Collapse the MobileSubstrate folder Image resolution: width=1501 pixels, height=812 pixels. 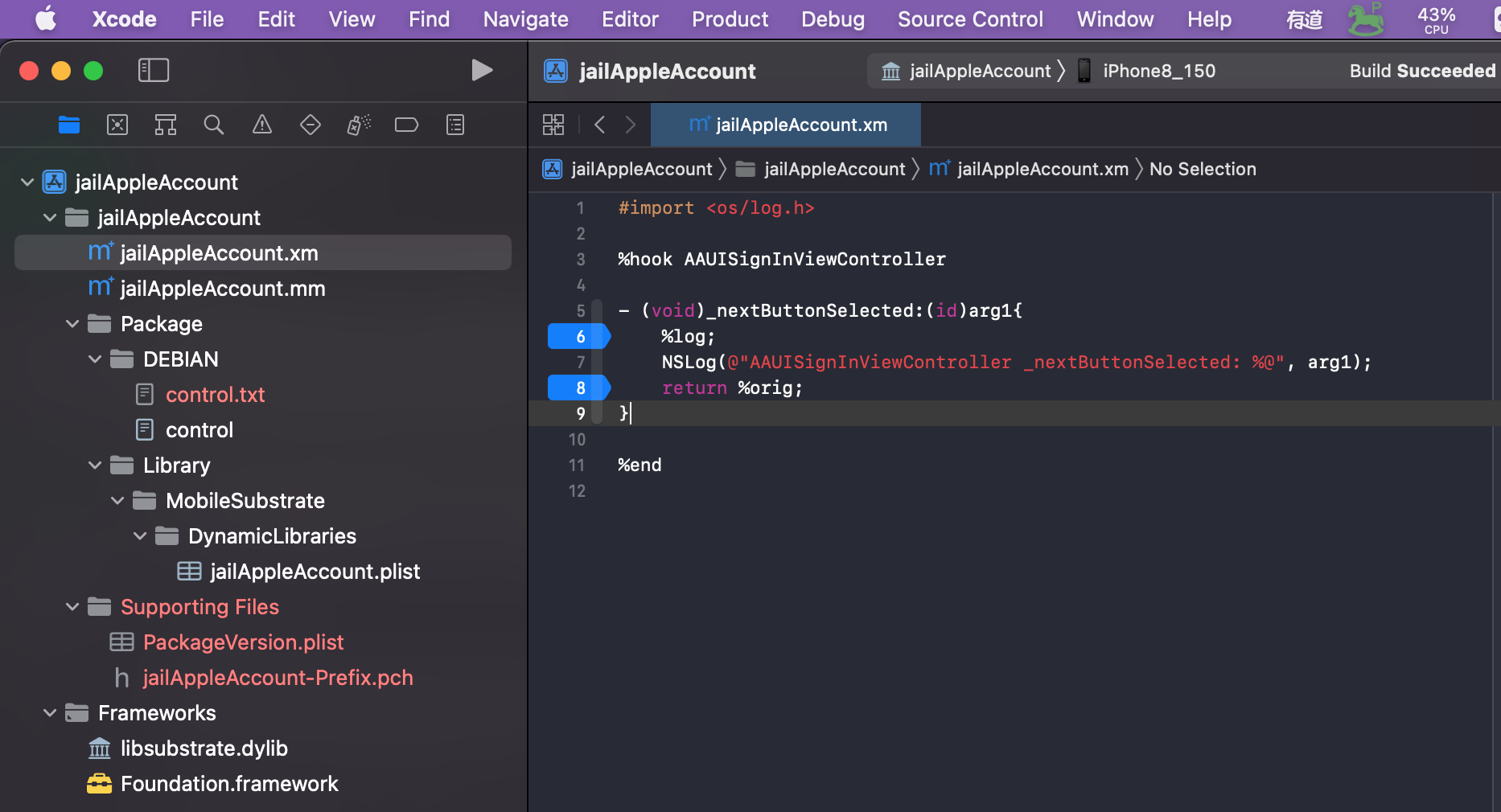coord(117,501)
